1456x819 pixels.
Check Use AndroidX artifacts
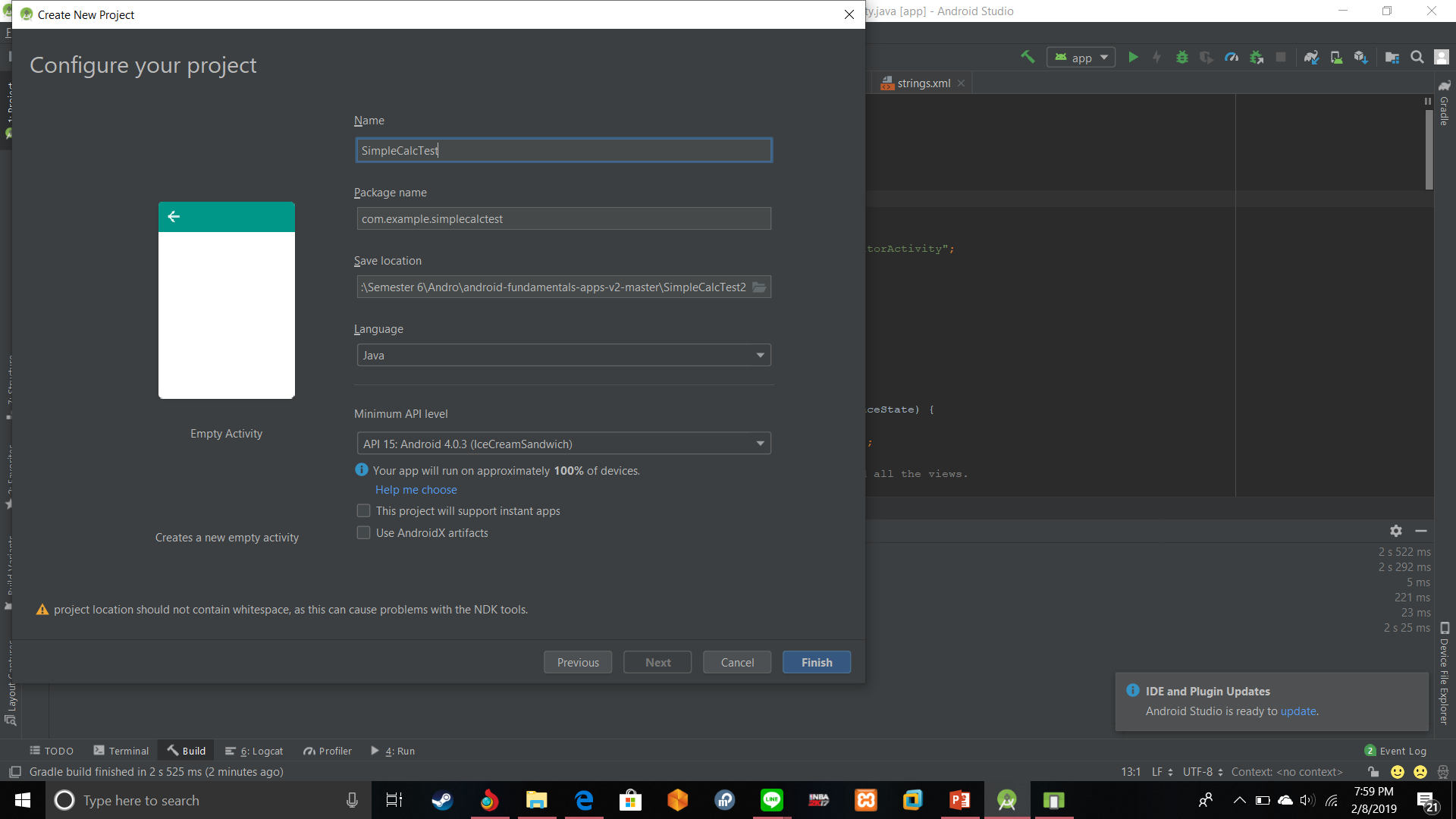click(364, 533)
